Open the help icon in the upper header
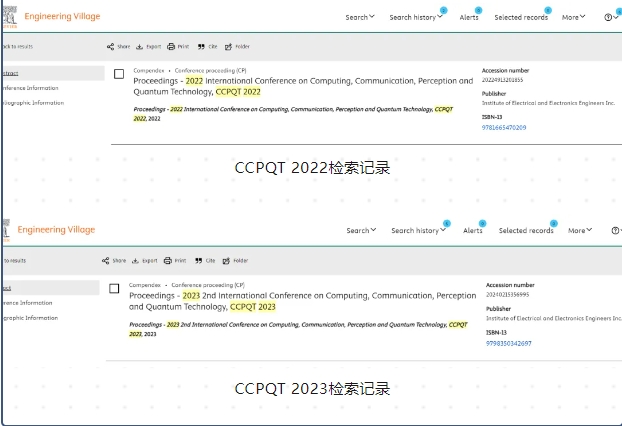Viewport: 622px width, 426px height. 608,17
